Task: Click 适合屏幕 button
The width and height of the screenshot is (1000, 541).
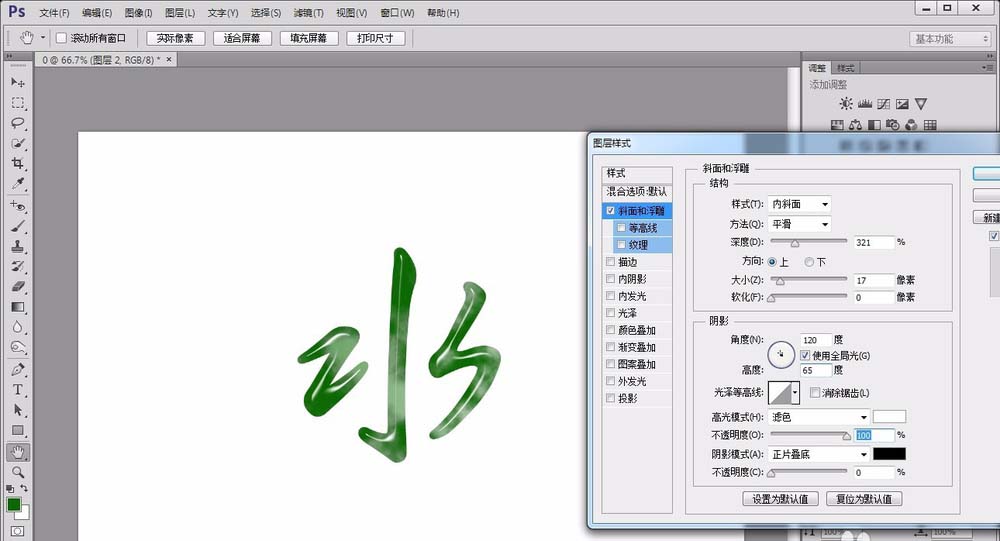Action: [242, 38]
